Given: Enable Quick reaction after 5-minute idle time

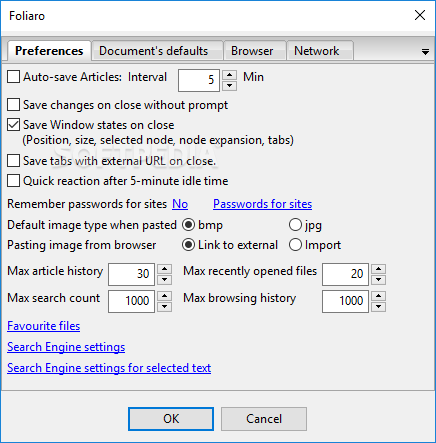Looking at the screenshot, I should (13, 181).
